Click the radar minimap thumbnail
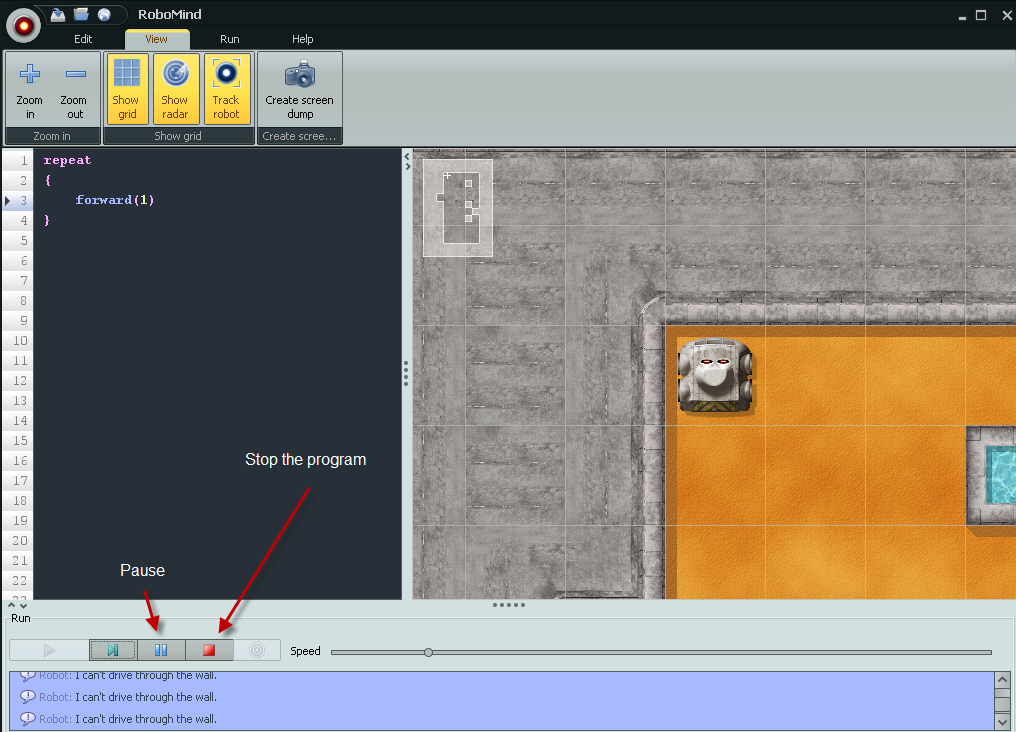Screen dimensions: 1016x732 [x=458, y=208]
